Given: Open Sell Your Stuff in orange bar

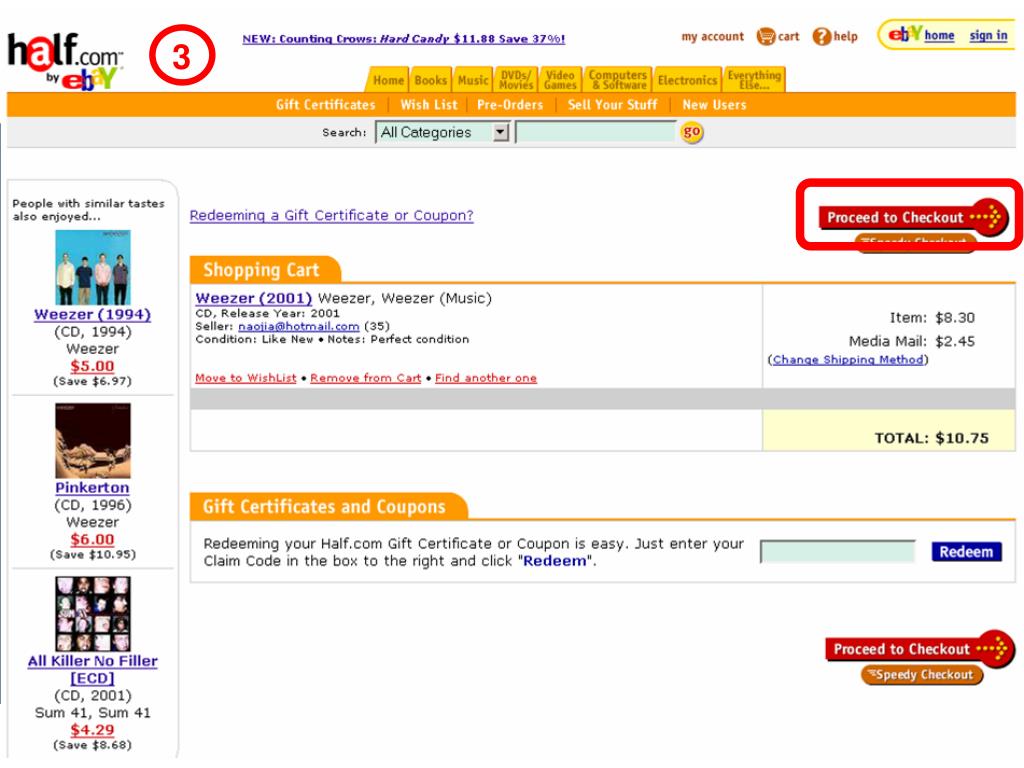Looking at the screenshot, I should click(612, 104).
